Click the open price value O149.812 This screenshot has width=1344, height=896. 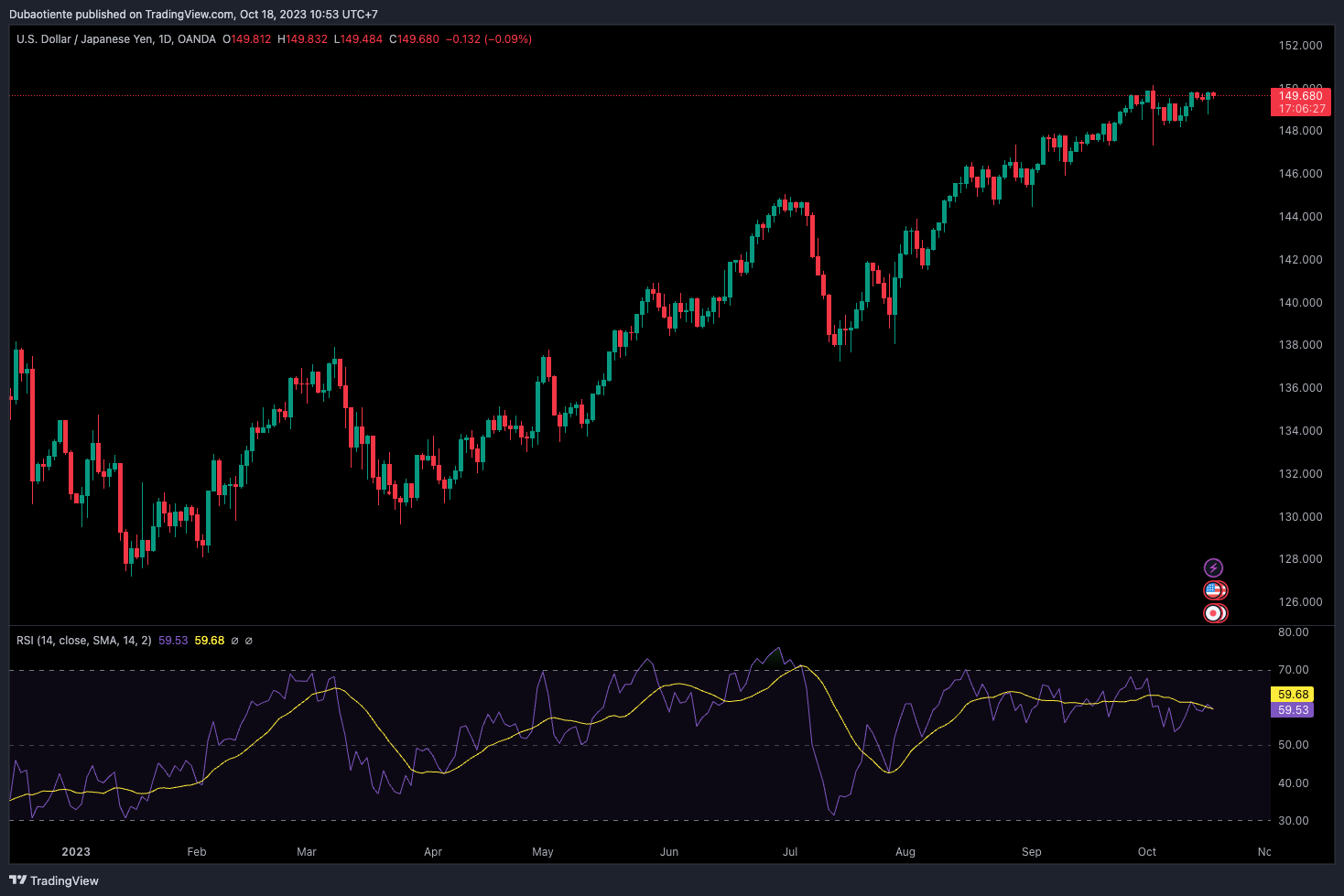click(247, 39)
